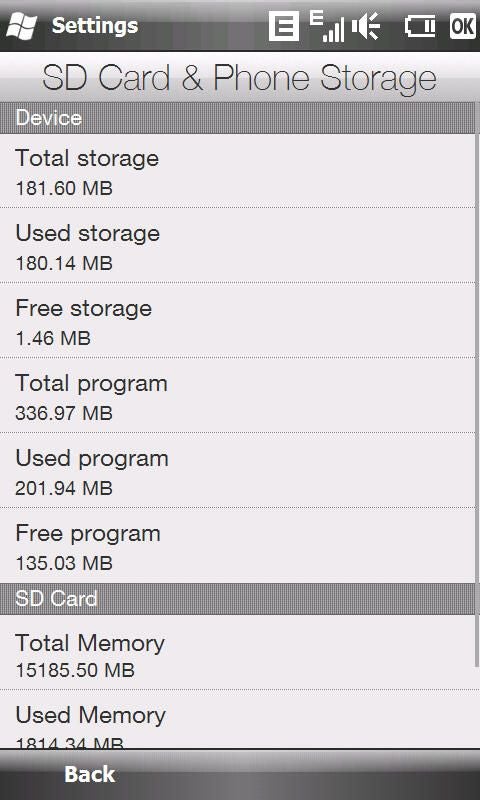Select the Used storage entry
Screen dimensions: 480x800
(237, 245)
